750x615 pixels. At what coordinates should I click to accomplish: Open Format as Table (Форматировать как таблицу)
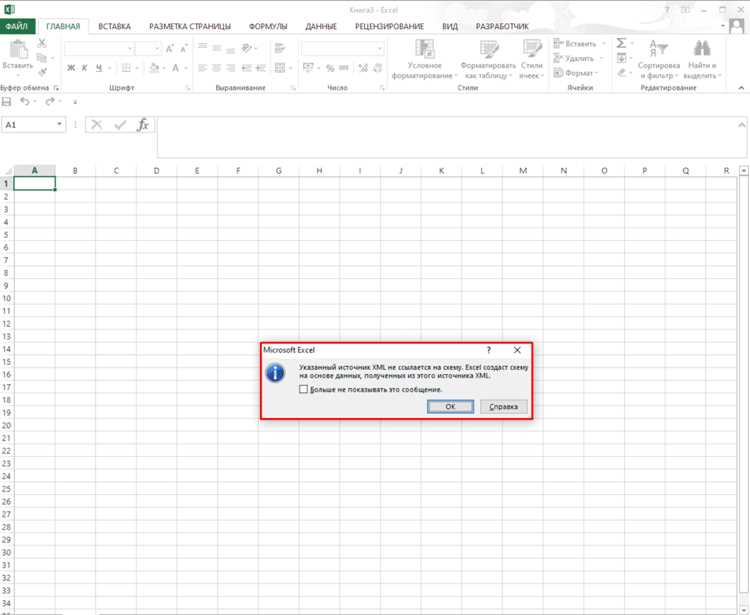click(488, 59)
